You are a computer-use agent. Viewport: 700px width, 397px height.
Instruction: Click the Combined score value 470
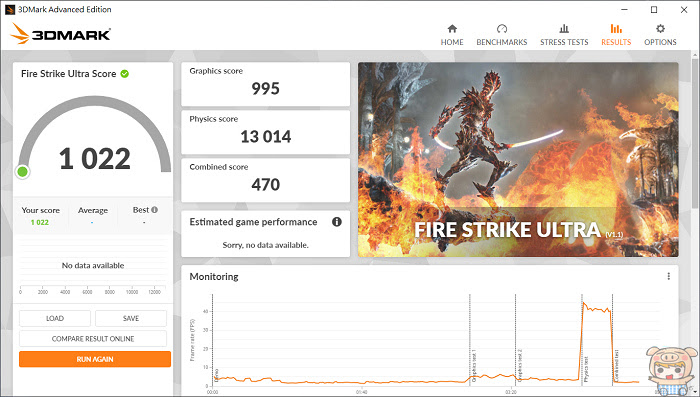266,184
